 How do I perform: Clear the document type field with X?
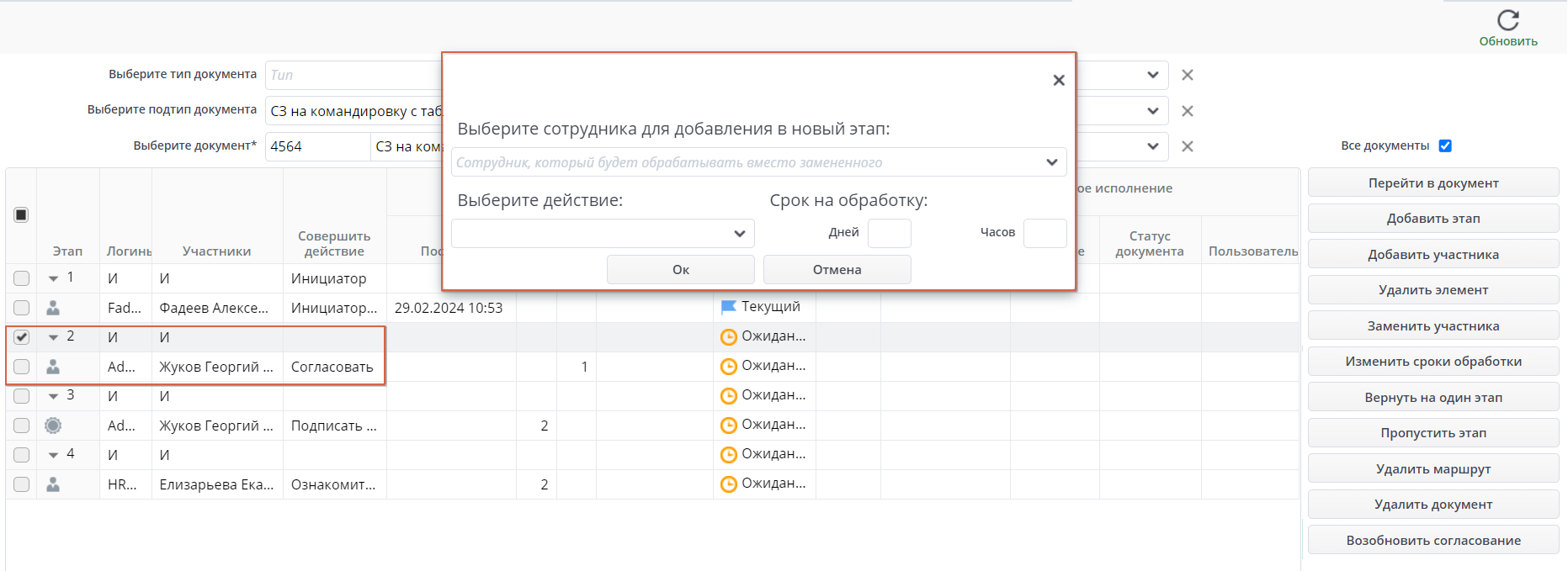coord(1187,75)
